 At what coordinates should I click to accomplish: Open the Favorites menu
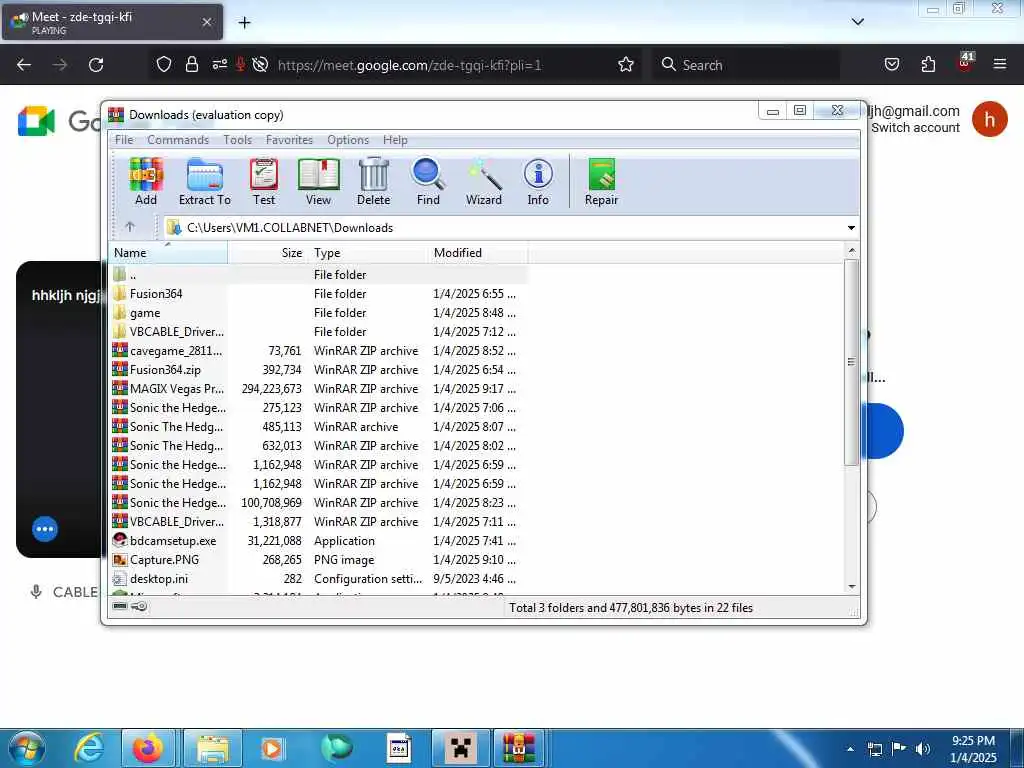click(289, 140)
